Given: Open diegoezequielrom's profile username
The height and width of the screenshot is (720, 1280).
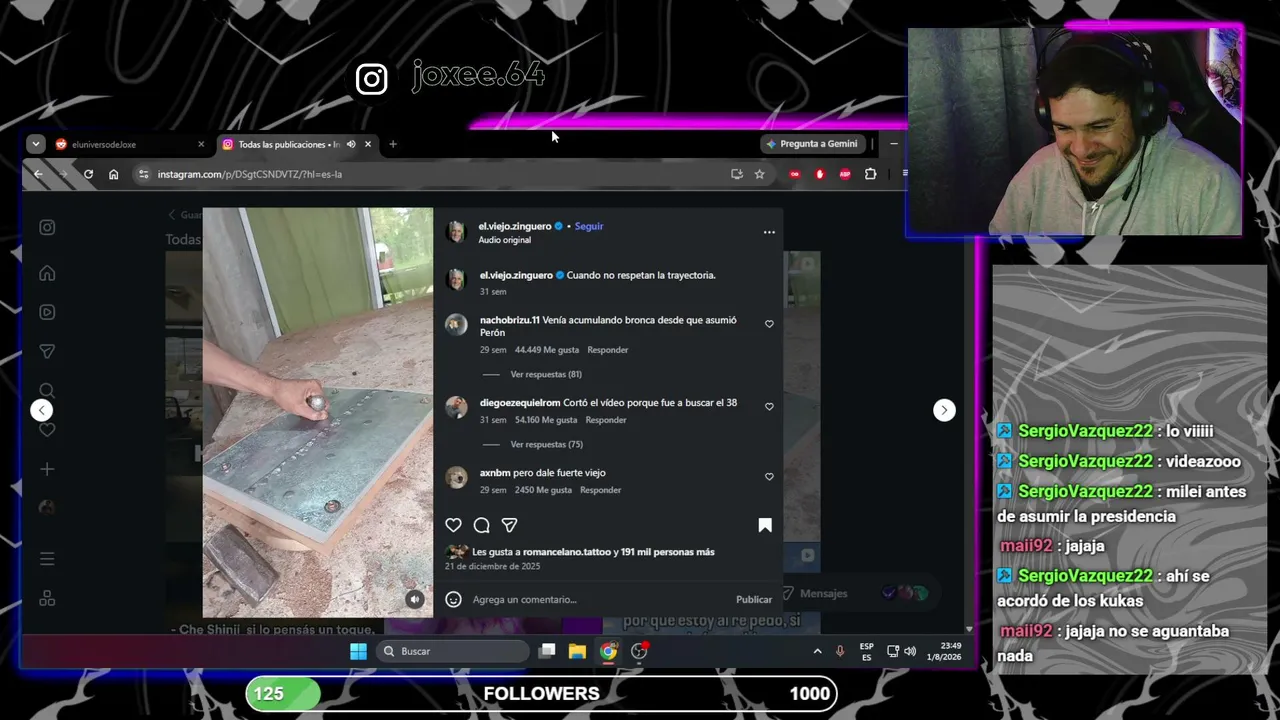Looking at the screenshot, I should coord(520,403).
